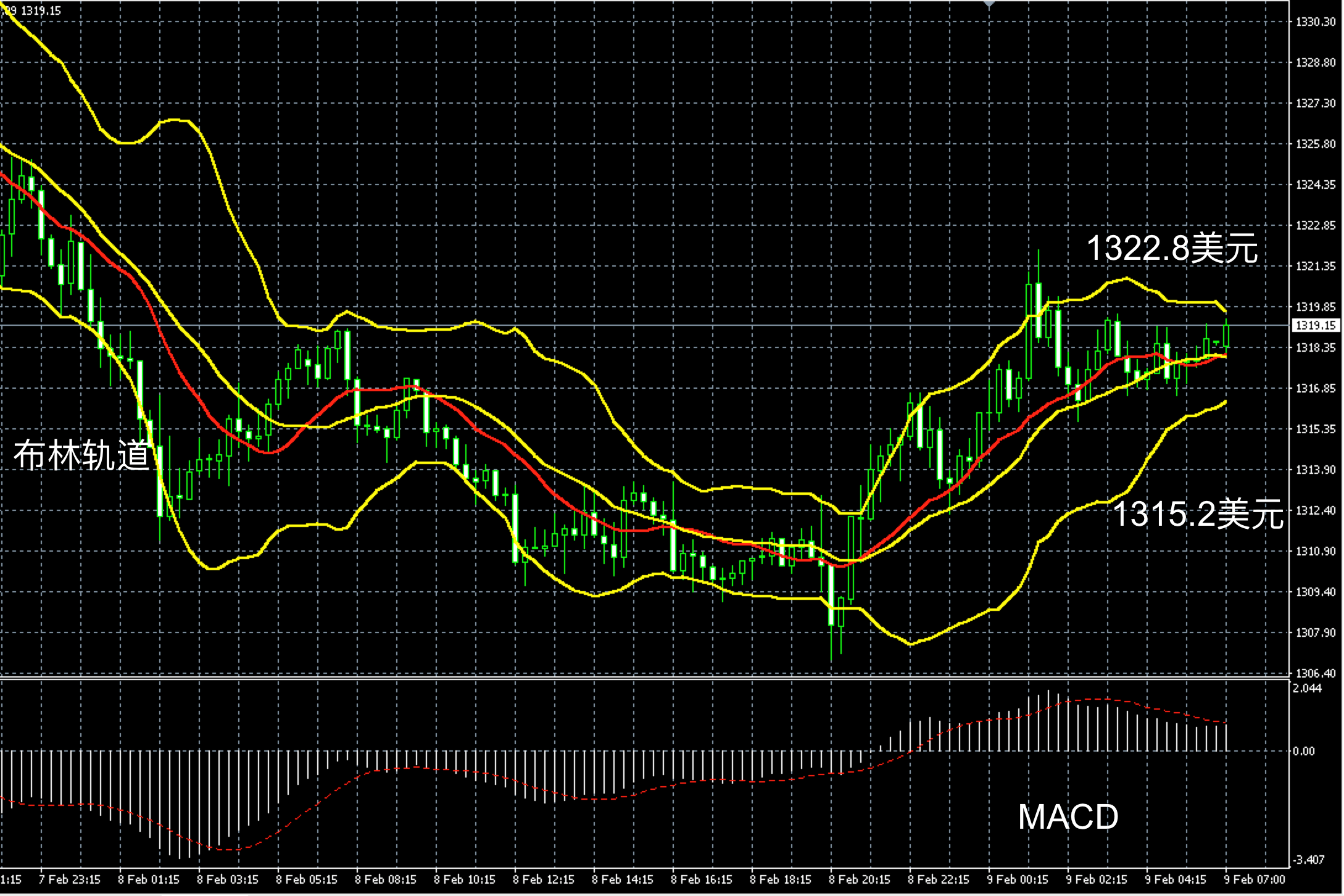
Task: Click price scale value 1310.90
Action: [1315, 551]
